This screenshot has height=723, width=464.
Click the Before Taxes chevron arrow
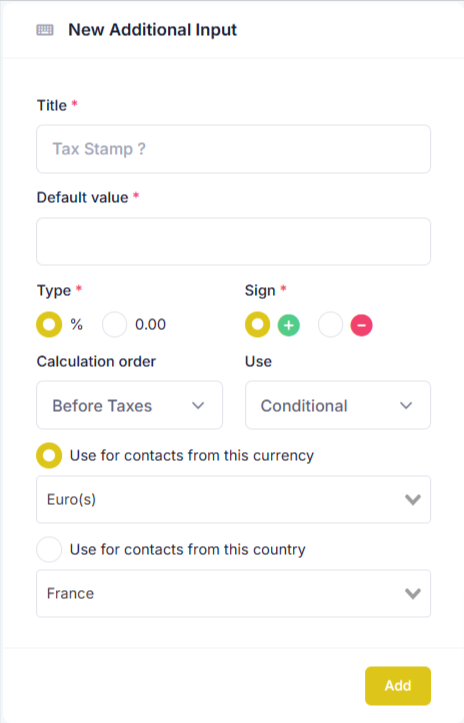[198, 406]
